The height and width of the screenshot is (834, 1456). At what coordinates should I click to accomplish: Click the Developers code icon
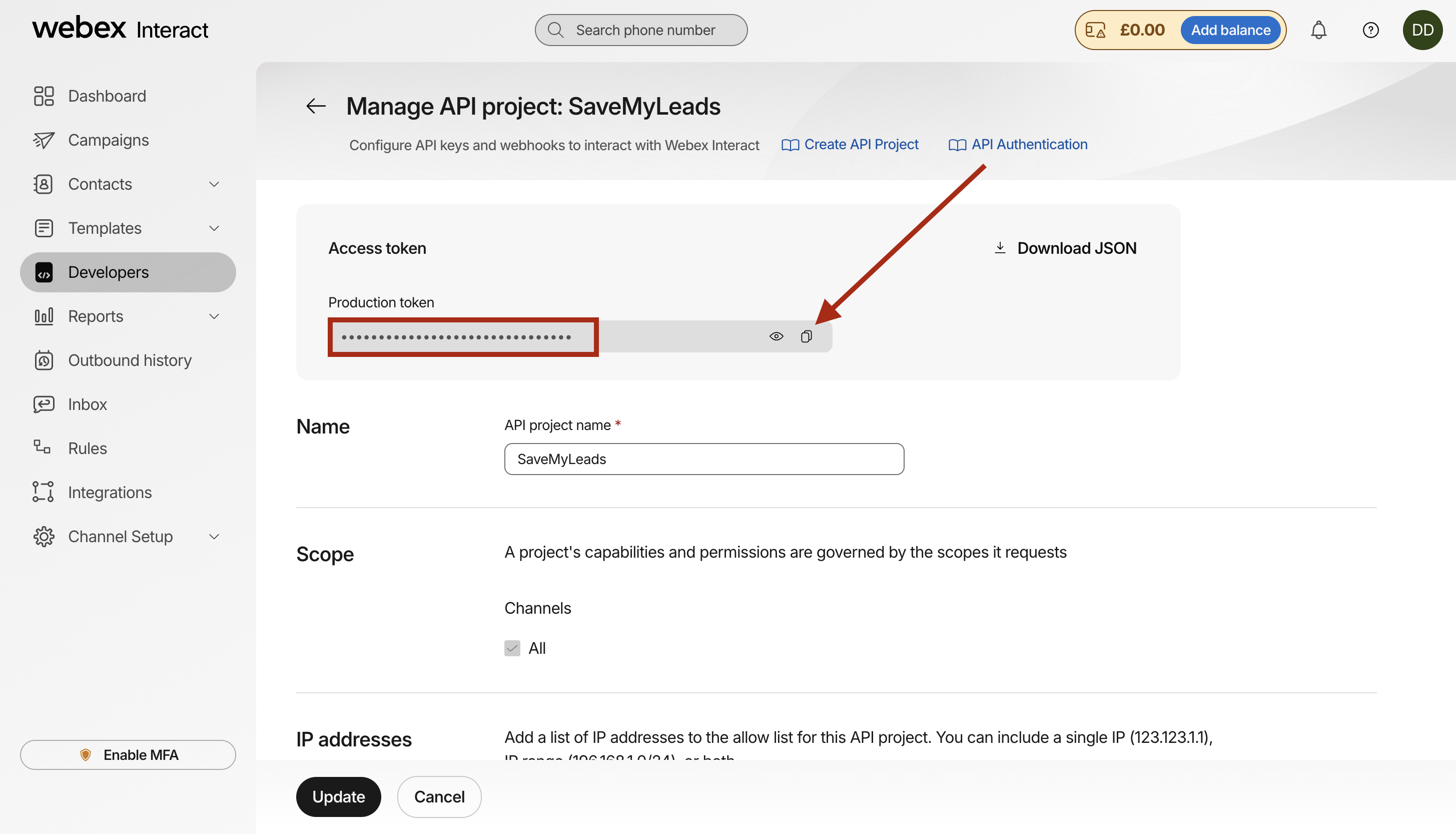[x=44, y=272]
